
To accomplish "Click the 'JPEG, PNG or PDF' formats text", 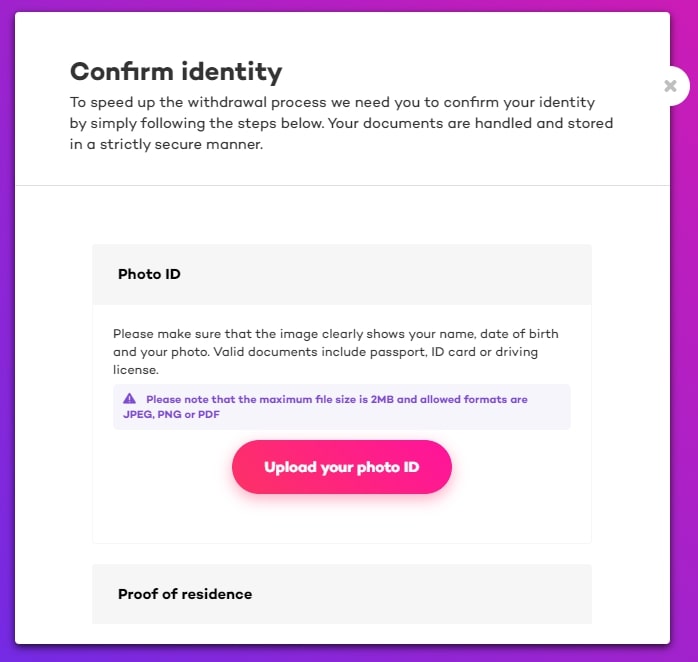I will tap(171, 414).
